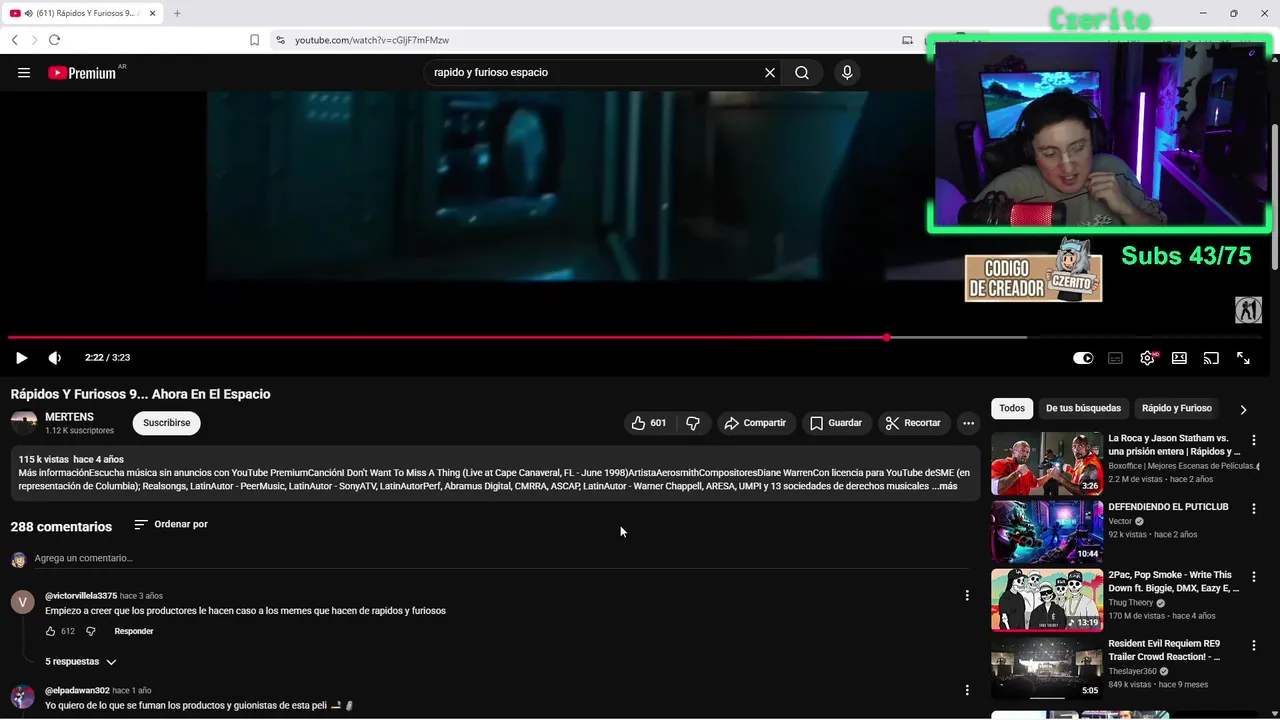The width and height of the screenshot is (1280, 720).
Task: Toggle autoplay switch in player
Action: [x=1083, y=358]
